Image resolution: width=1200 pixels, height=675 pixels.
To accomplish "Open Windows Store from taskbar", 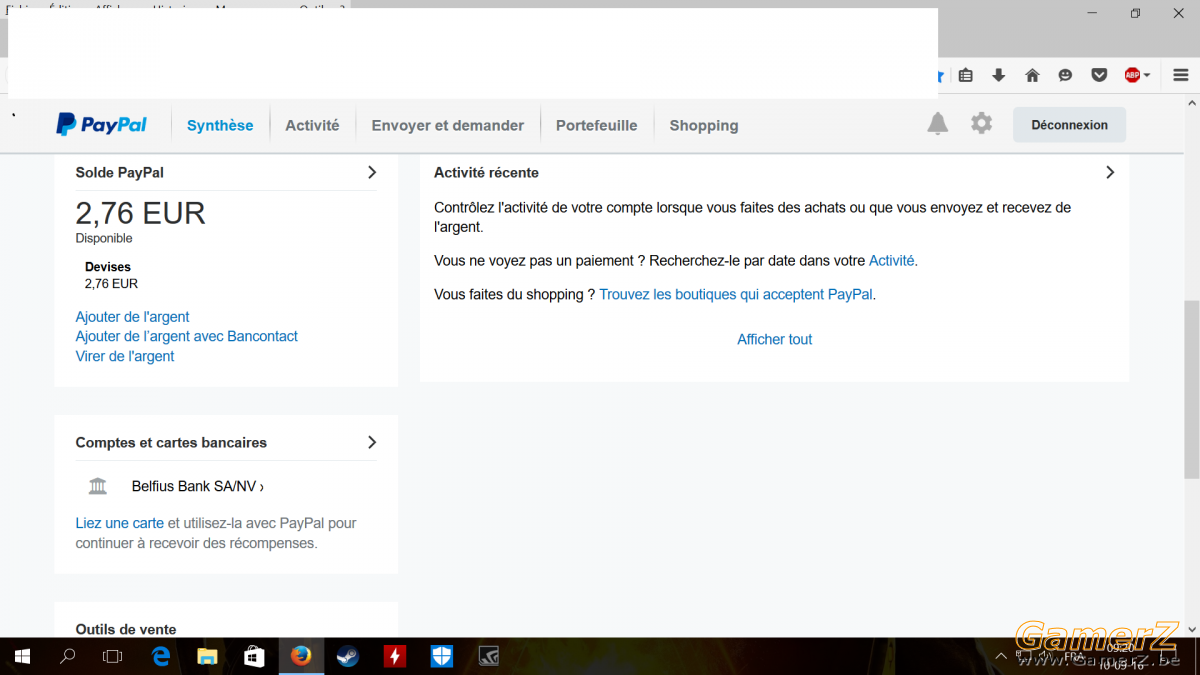I will (x=254, y=656).
